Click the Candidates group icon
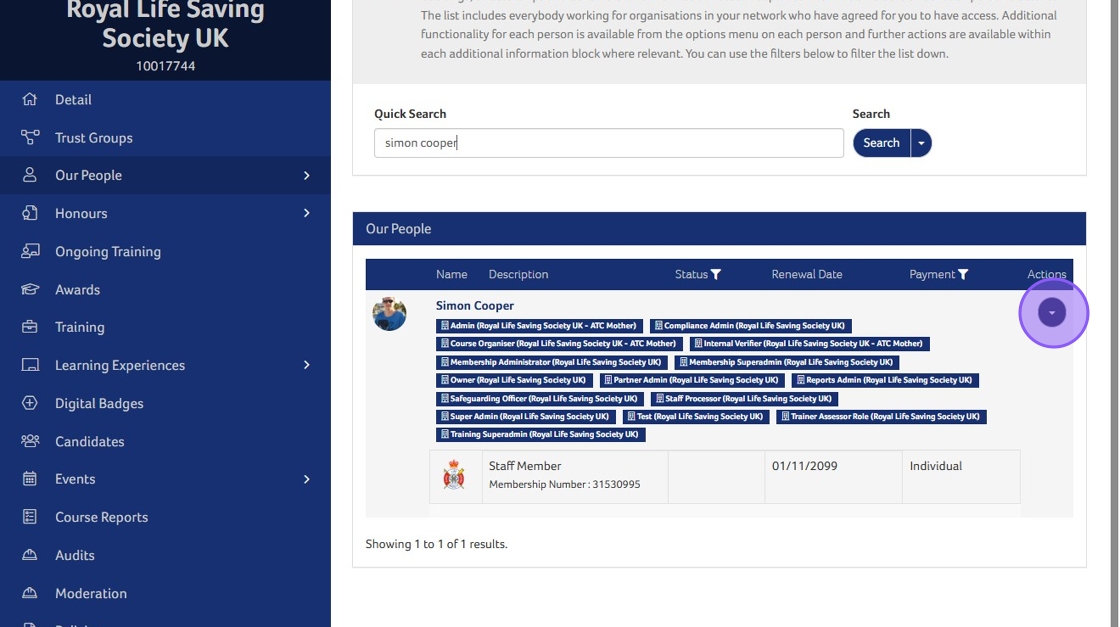 [29, 441]
